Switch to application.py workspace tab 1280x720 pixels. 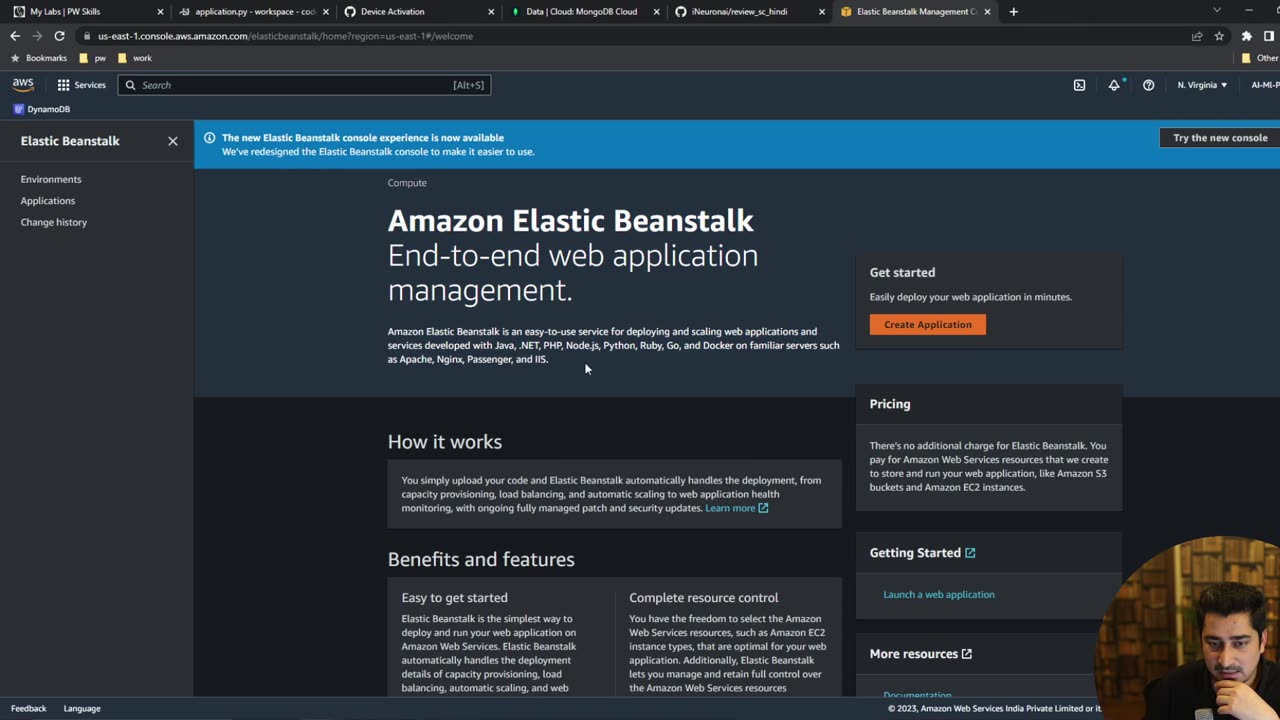point(255,12)
